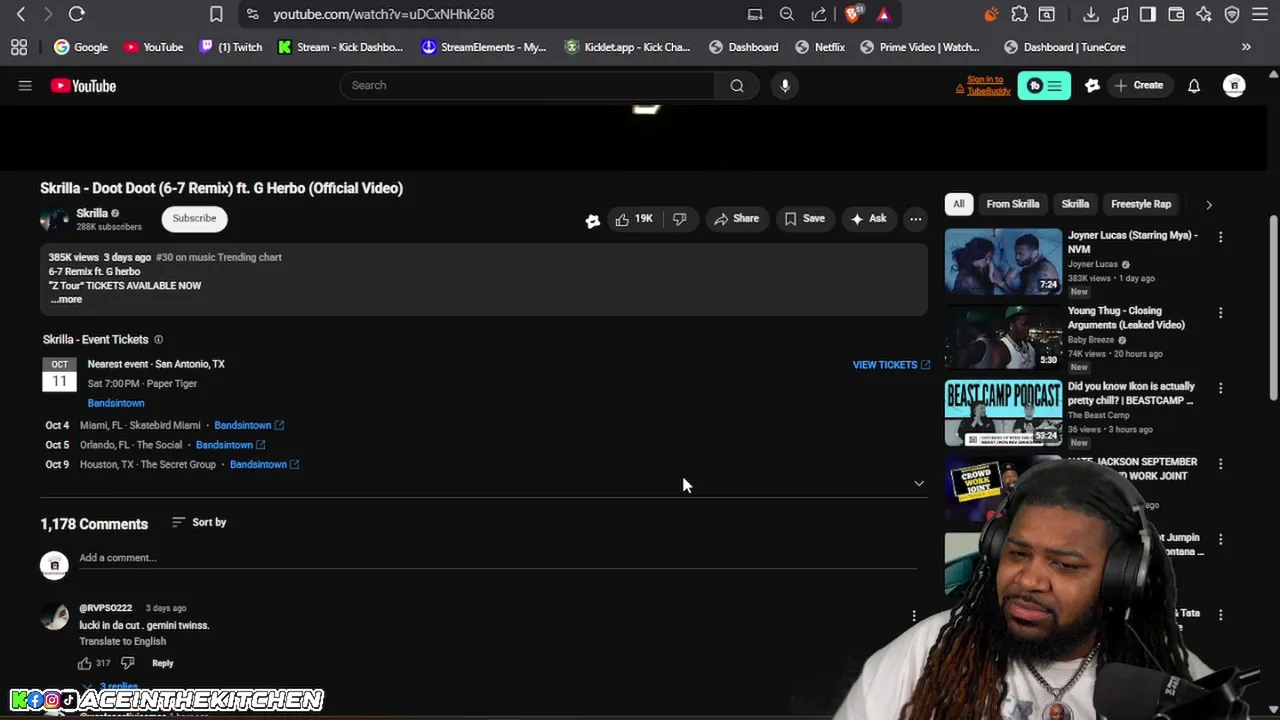
Task: Open the Netflix bookmark
Action: tap(820, 47)
